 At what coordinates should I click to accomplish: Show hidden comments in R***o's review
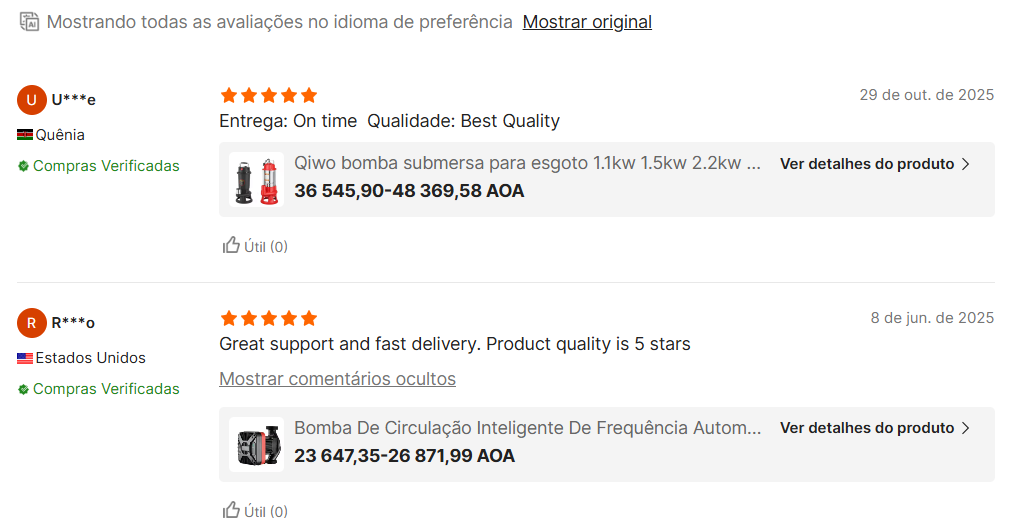coord(337,379)
